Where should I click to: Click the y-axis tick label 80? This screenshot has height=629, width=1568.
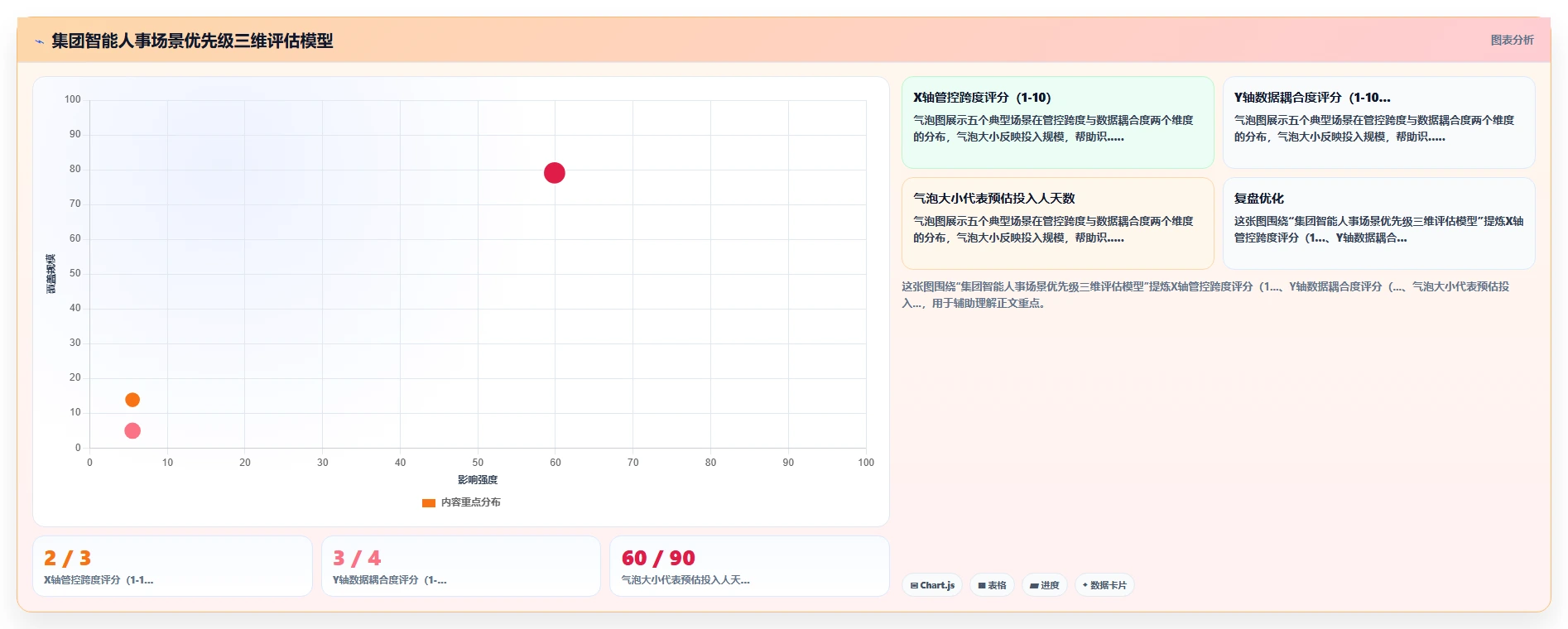pyautogui.click(x=75, y=169)
